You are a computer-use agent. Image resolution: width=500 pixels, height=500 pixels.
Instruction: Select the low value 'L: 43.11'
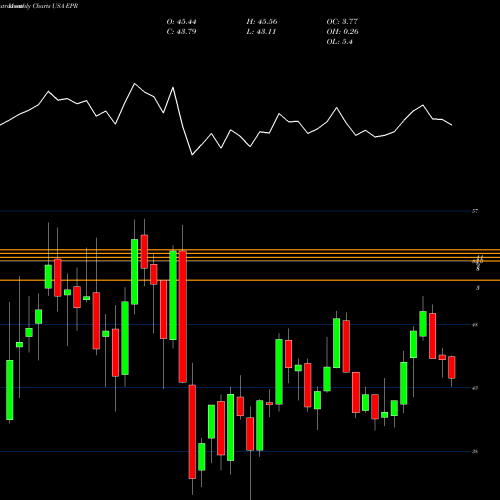tap(261, 32)
